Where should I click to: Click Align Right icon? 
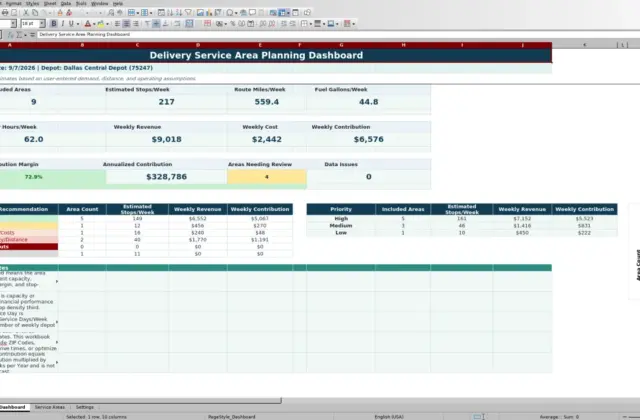point(136,24)
